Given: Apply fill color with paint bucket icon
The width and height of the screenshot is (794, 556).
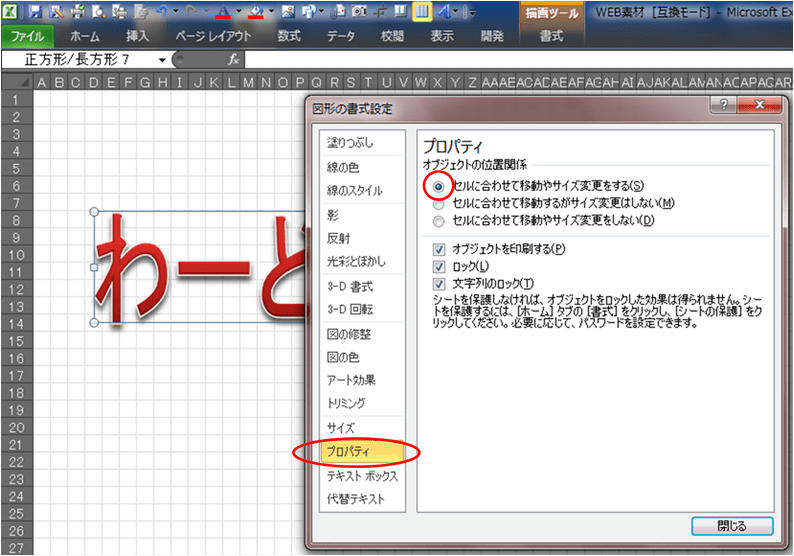Looking at the screenshot, I should coord(256,12).
